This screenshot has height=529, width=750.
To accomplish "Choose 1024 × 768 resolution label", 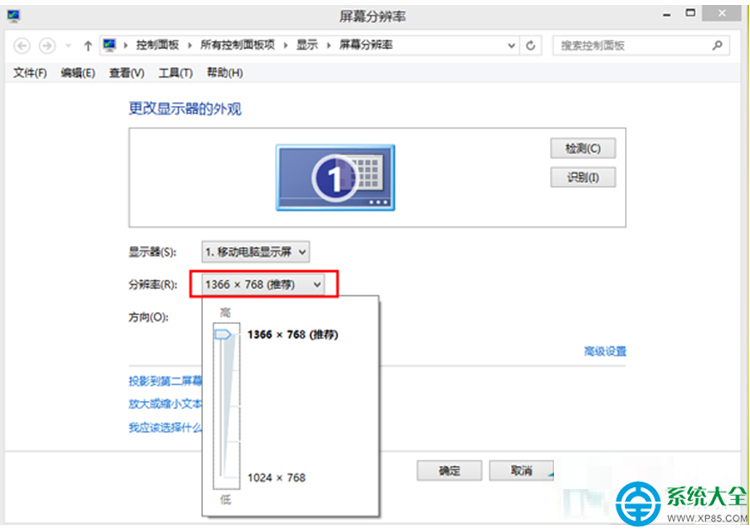I will [x=276, y=477].
